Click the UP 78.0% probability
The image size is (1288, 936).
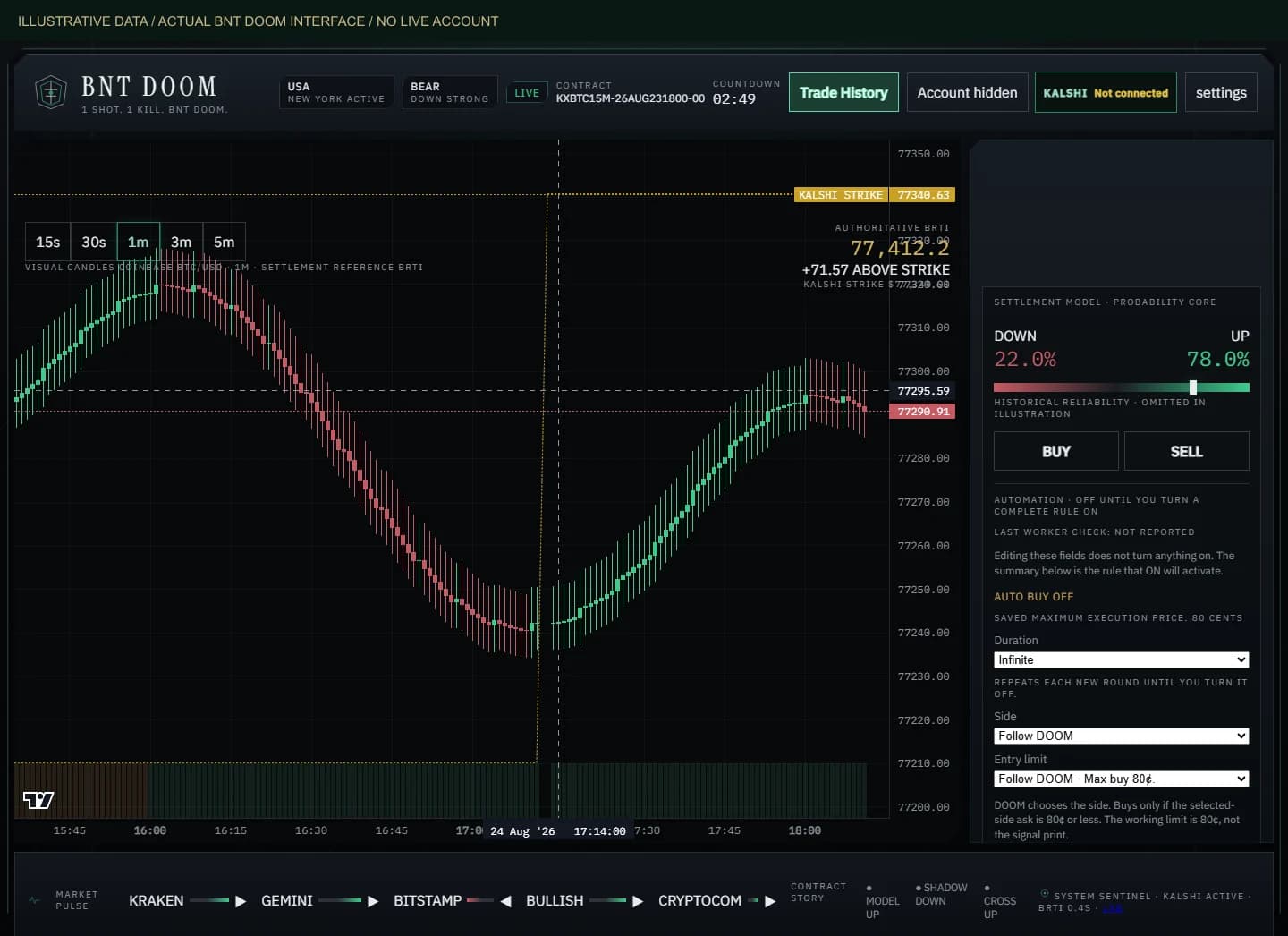(1218, 360)
